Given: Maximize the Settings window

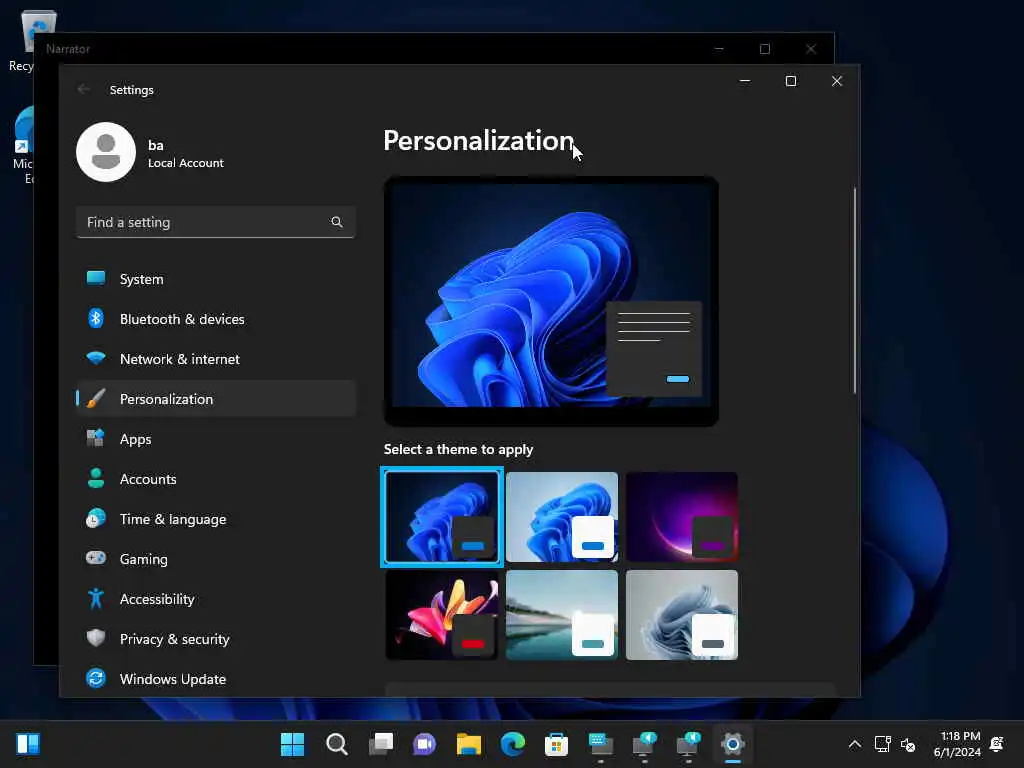Looking at the screenshot, I should (x=791, y=81).
